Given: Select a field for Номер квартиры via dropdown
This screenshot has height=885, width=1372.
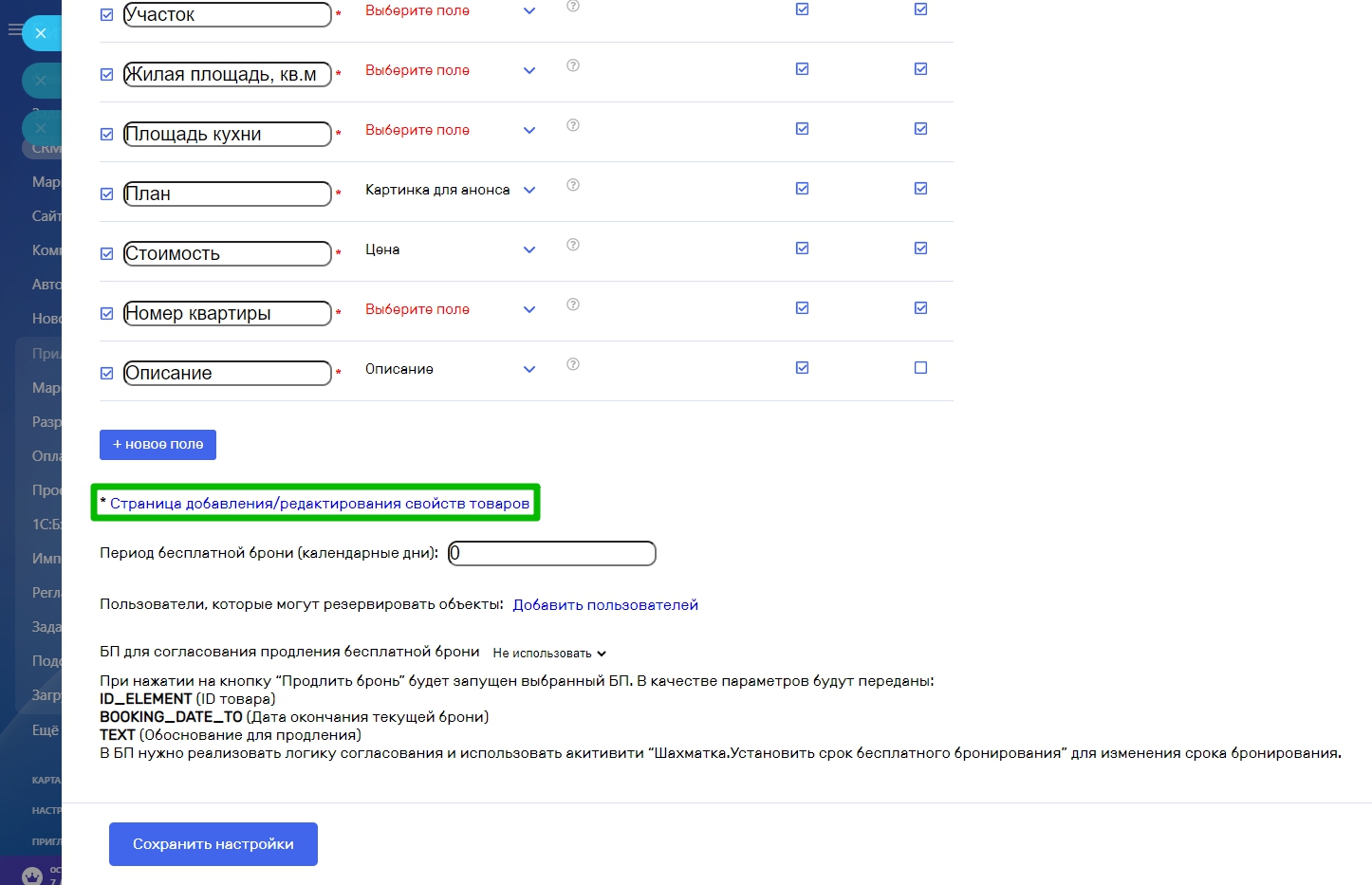Looking at the screenshot, I should (x=451, y=309).
